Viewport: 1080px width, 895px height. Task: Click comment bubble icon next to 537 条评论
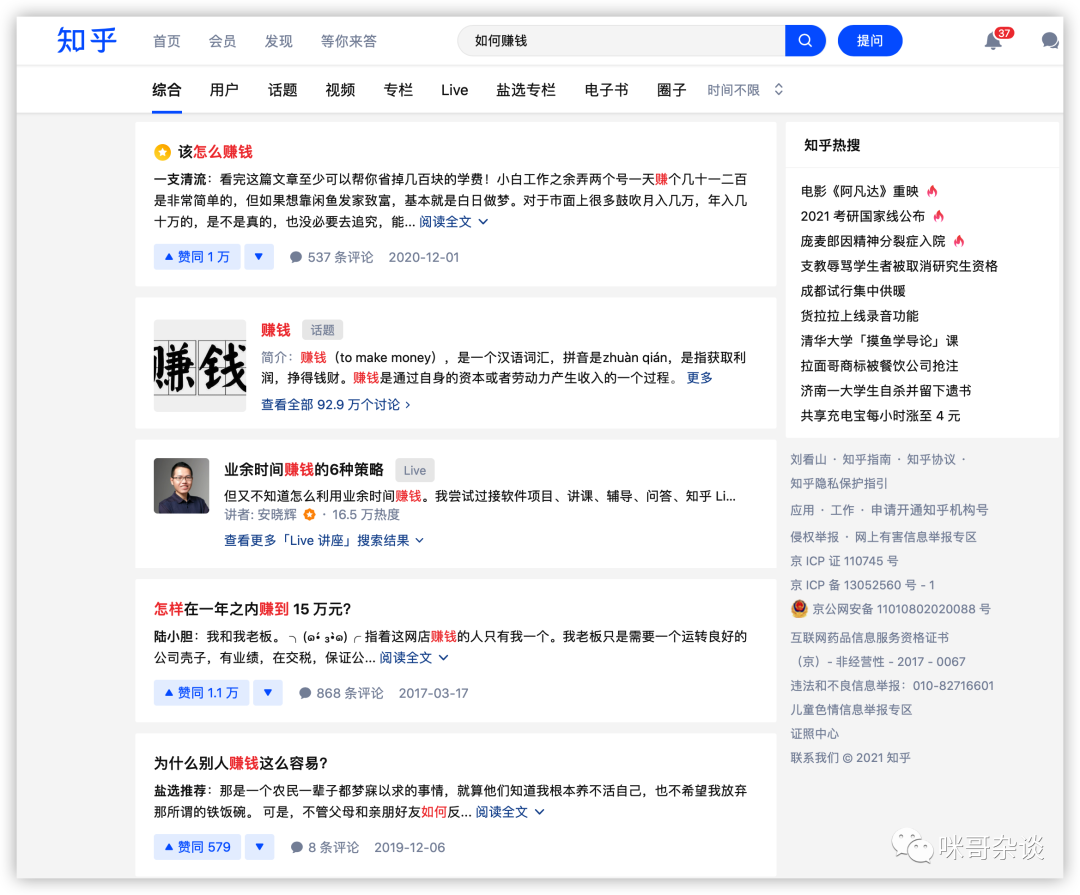point(296,257)
